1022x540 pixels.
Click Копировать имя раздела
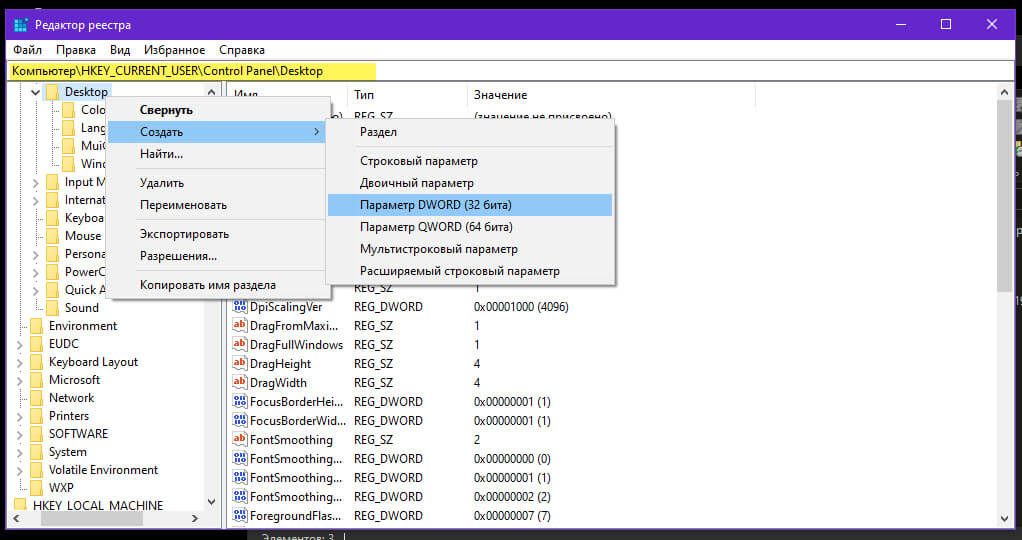tap(217, 285)
